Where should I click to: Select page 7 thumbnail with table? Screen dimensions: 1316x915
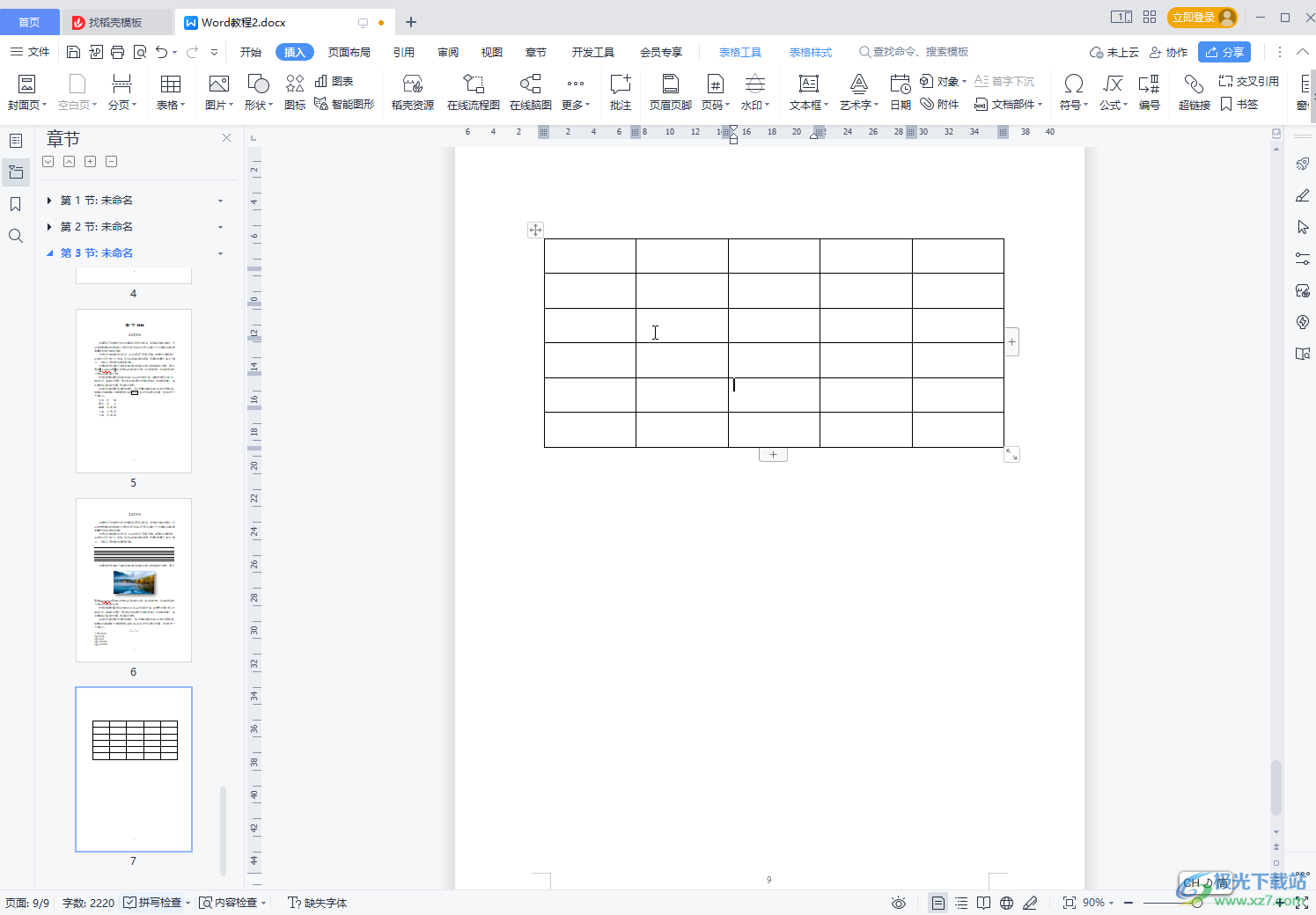click(134, 769)
